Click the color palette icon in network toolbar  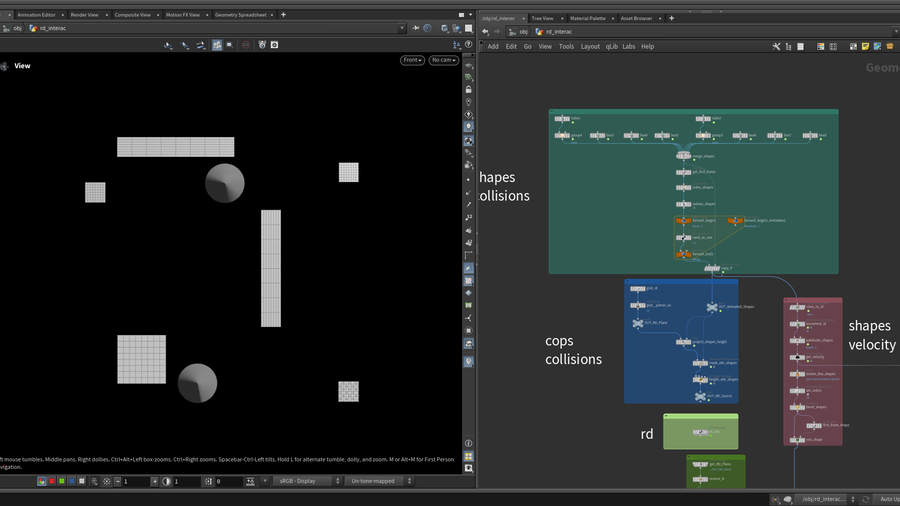(x=821, y=46)
